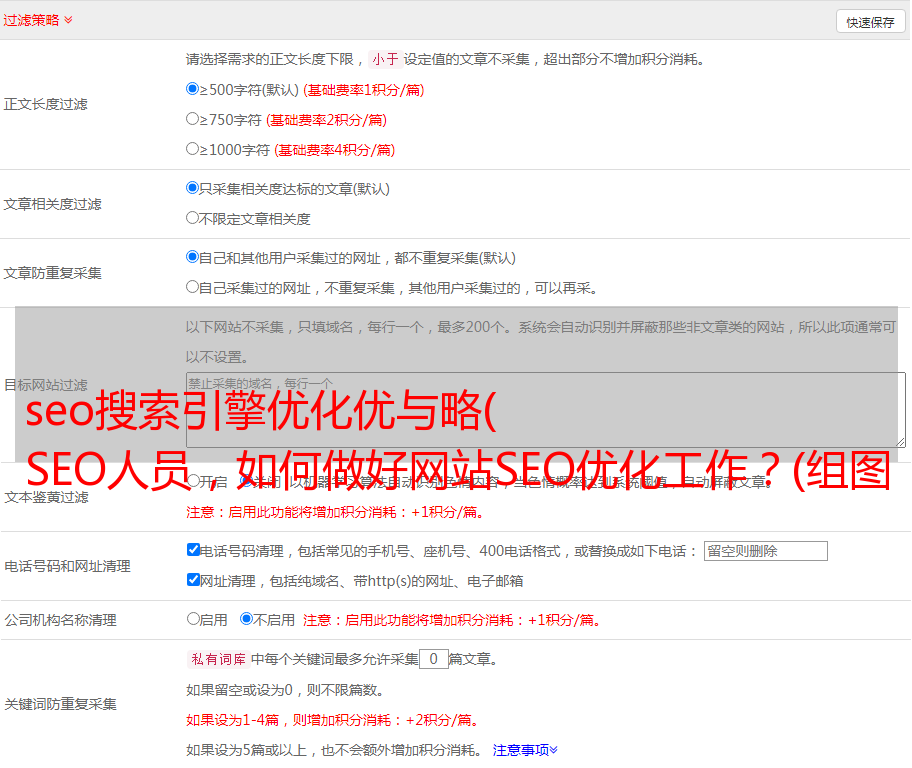Click the 正文长度过滤 row label

pos(45,104)
